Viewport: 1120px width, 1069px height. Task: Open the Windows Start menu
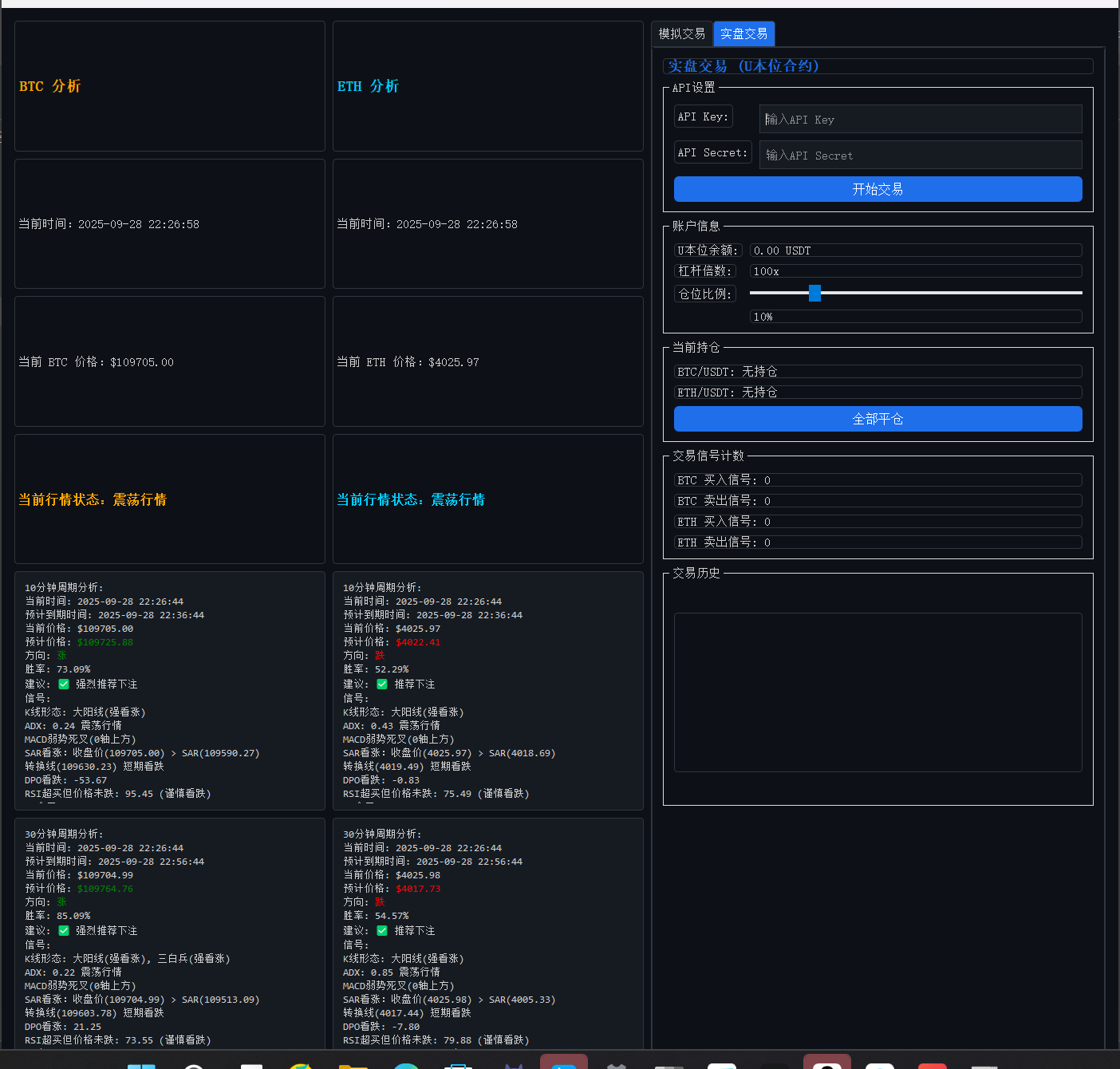click(141, 1064)
